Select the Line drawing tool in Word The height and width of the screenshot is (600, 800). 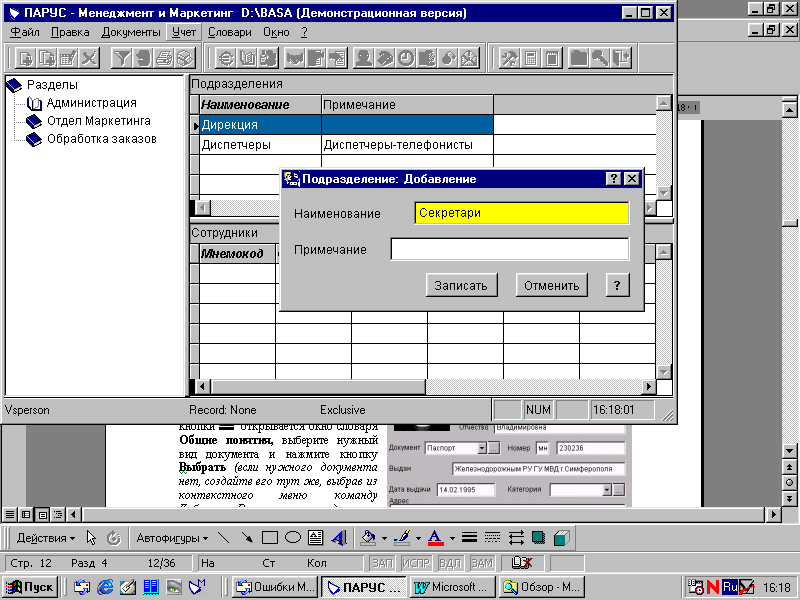[223, 538]
